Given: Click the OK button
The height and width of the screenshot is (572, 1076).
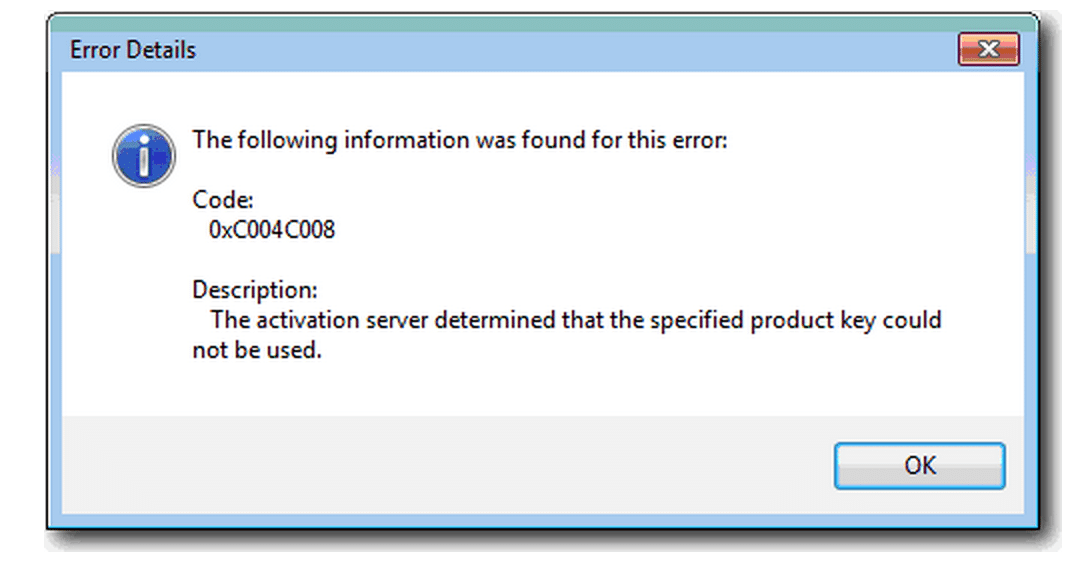Looking at the screenshot, I should pos(920,466).
